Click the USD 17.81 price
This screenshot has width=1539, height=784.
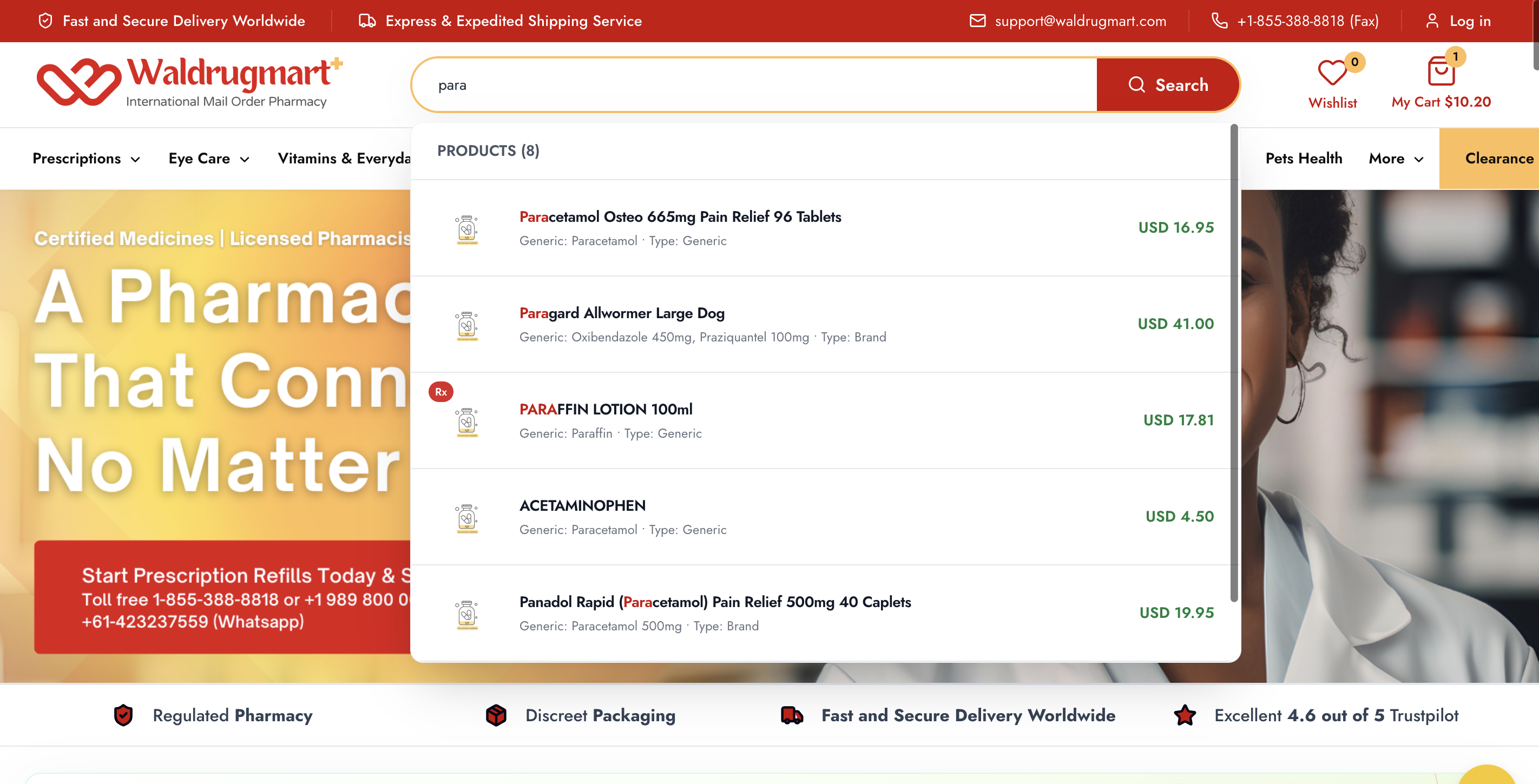click(x=1178, y=420)
